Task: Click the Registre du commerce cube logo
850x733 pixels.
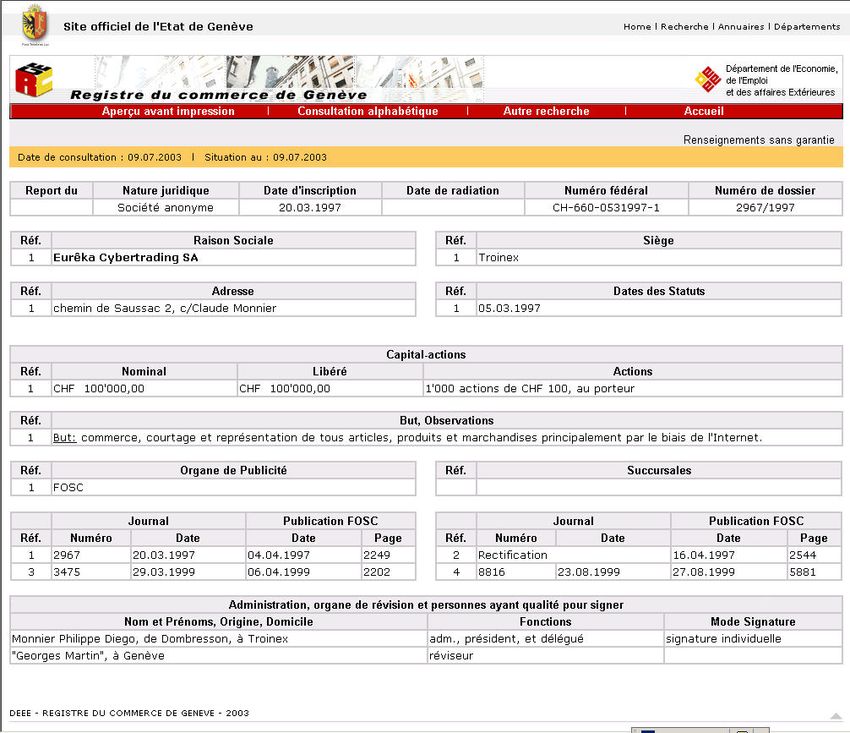Action: point(34,79)
